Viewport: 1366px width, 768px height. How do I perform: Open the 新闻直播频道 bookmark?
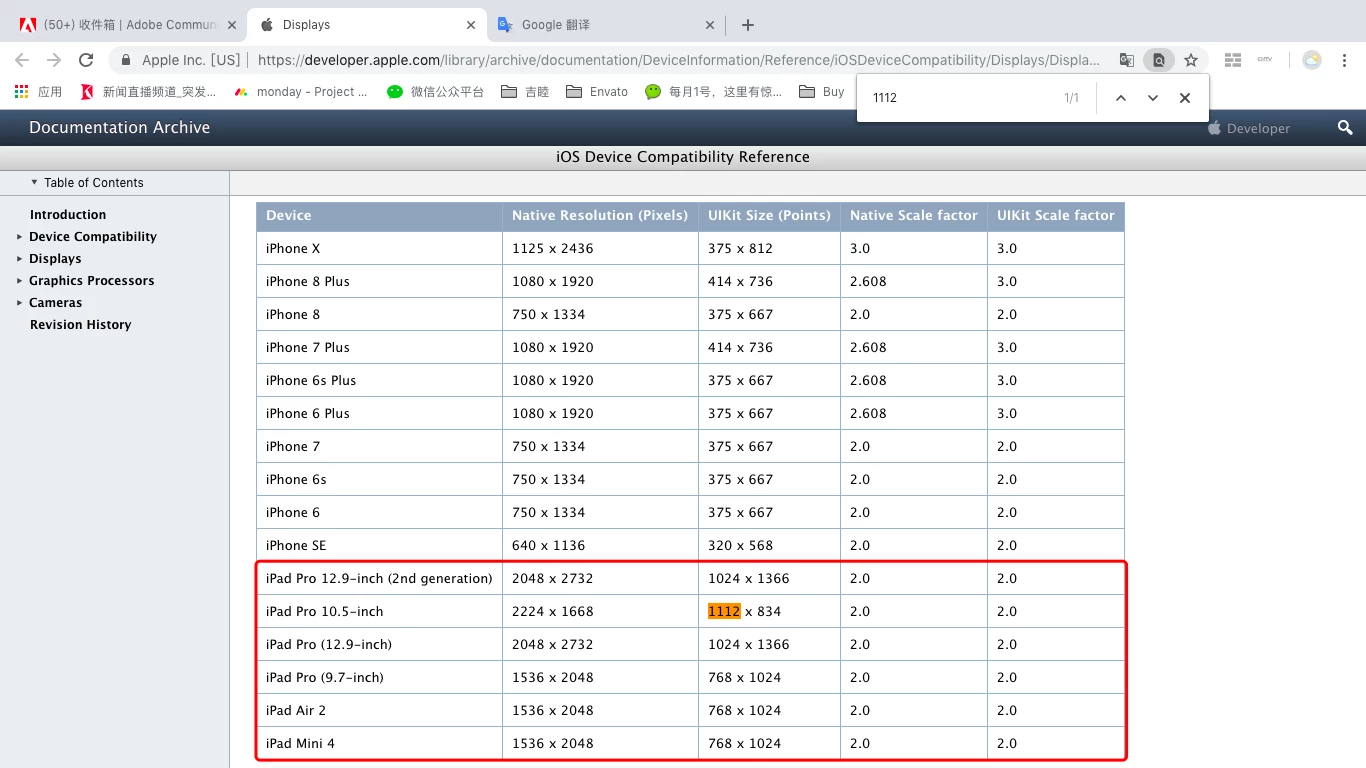[x=148, y=91]
